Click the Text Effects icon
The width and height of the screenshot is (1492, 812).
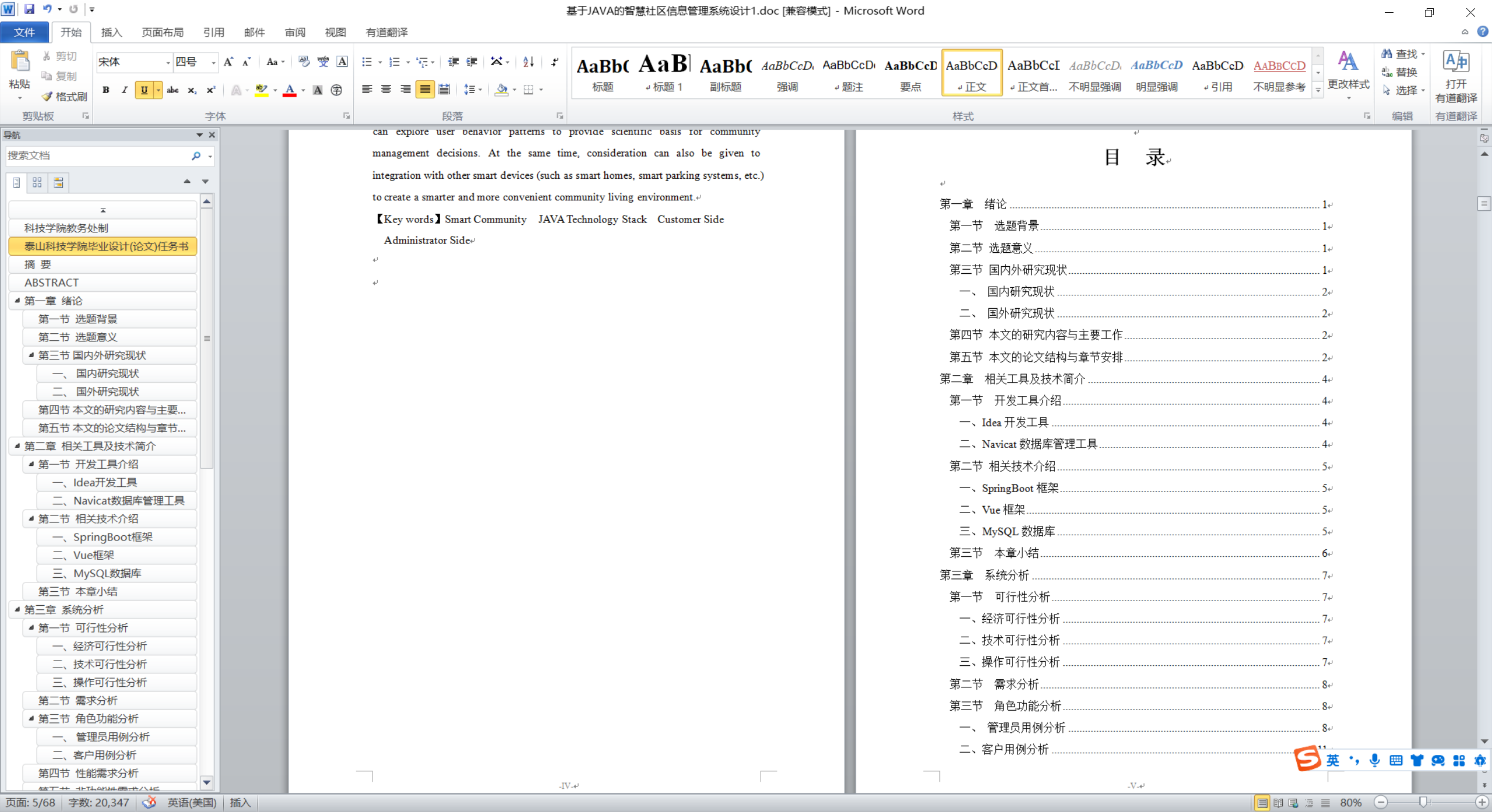pos(236,90)
